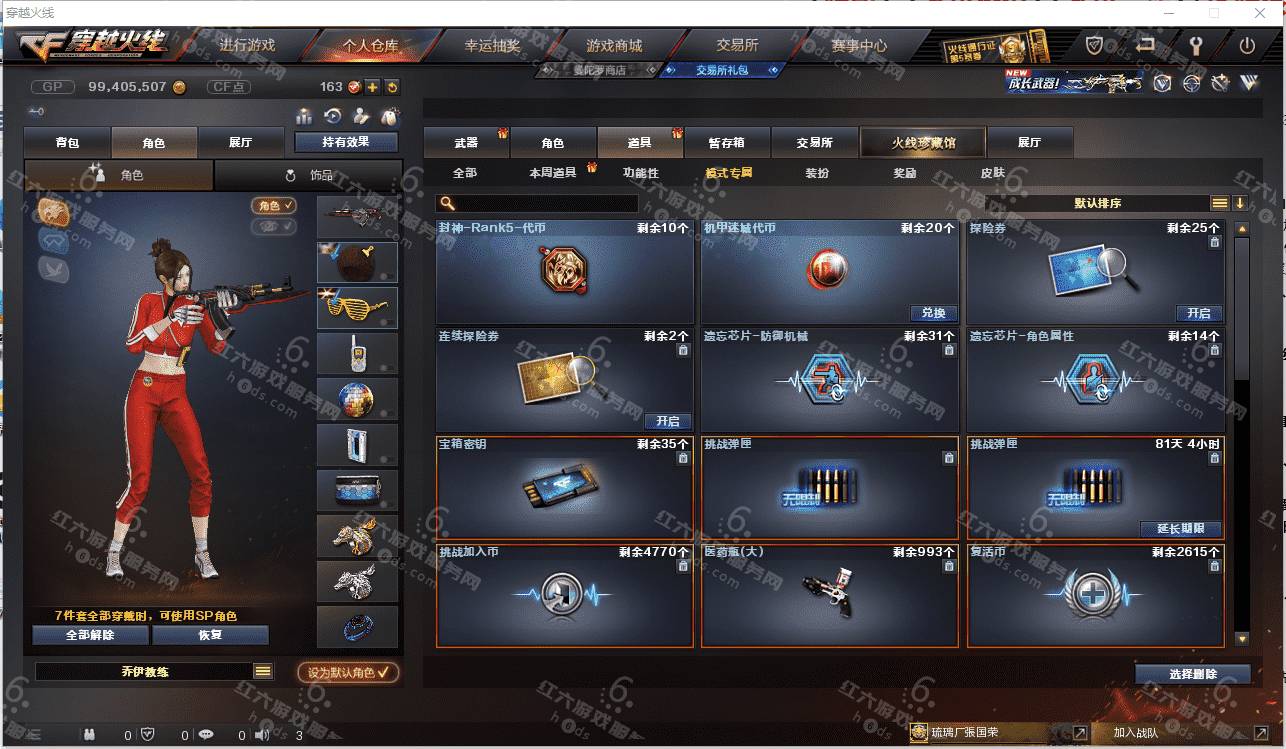Click trash icon on 宝箱密钥 item

click(683, 458)
